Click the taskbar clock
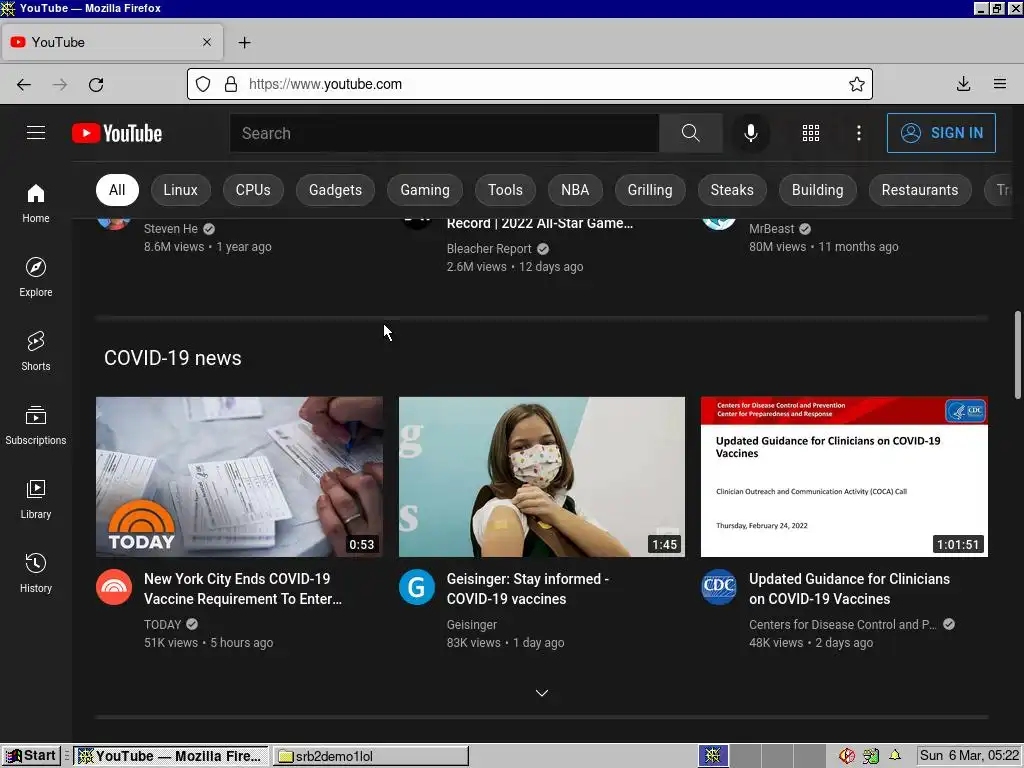This screenshot has height=768, width=1024. (x=969, y=756)
